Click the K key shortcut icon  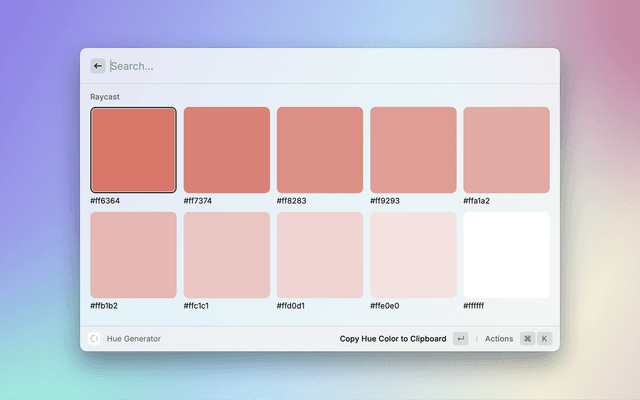[x=545, y=339]
